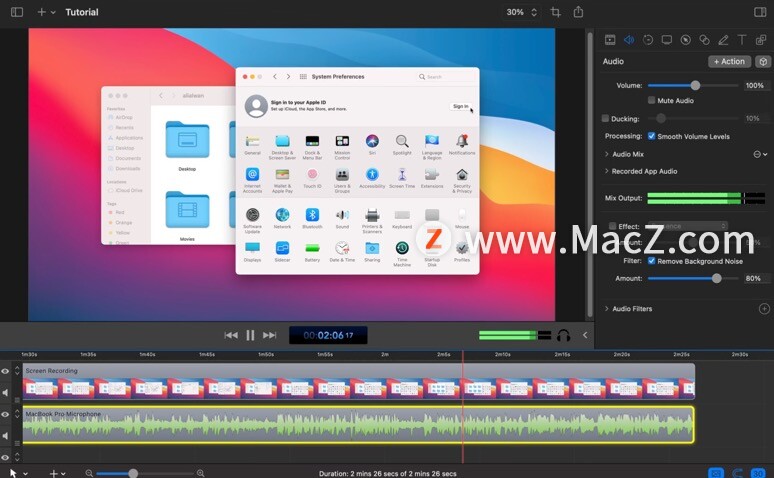Hide the MacBook Pro Microphone track
The height and width of the screenshot is (478, 774).
(x=5, y=414)
